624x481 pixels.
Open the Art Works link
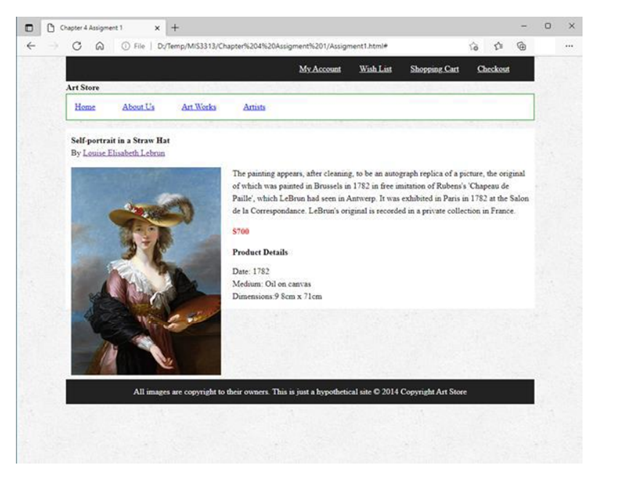[199, 107]
